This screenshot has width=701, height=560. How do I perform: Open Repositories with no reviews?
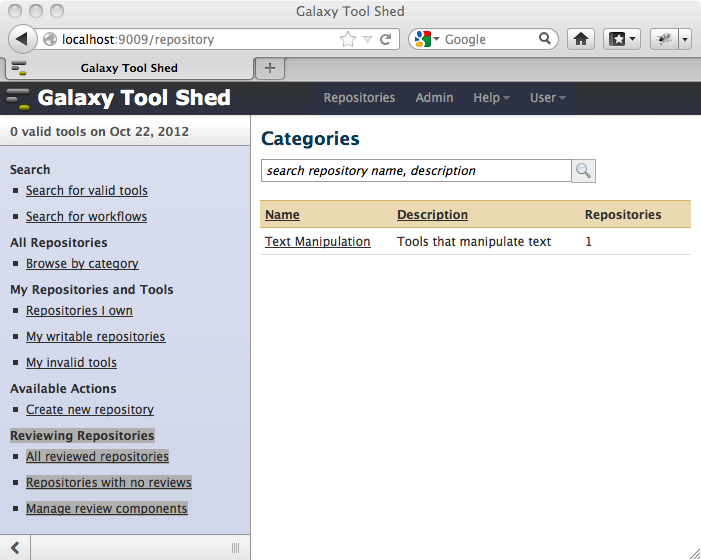tap(109, 482)
